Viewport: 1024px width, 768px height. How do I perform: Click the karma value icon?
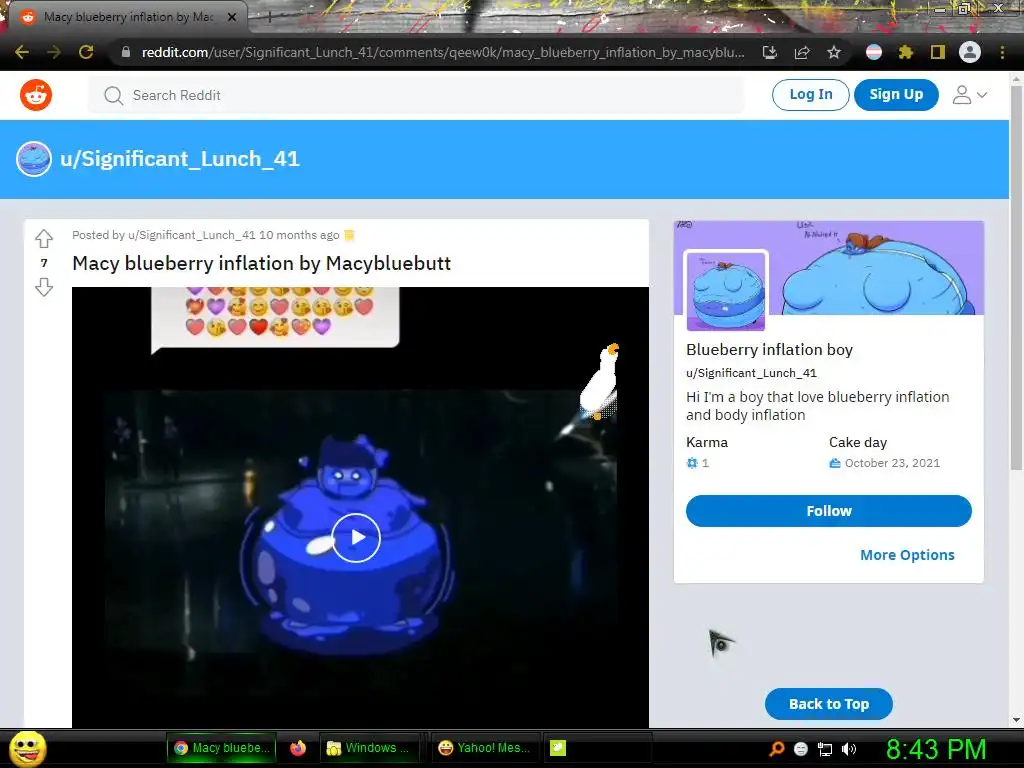tap(692, 463)
